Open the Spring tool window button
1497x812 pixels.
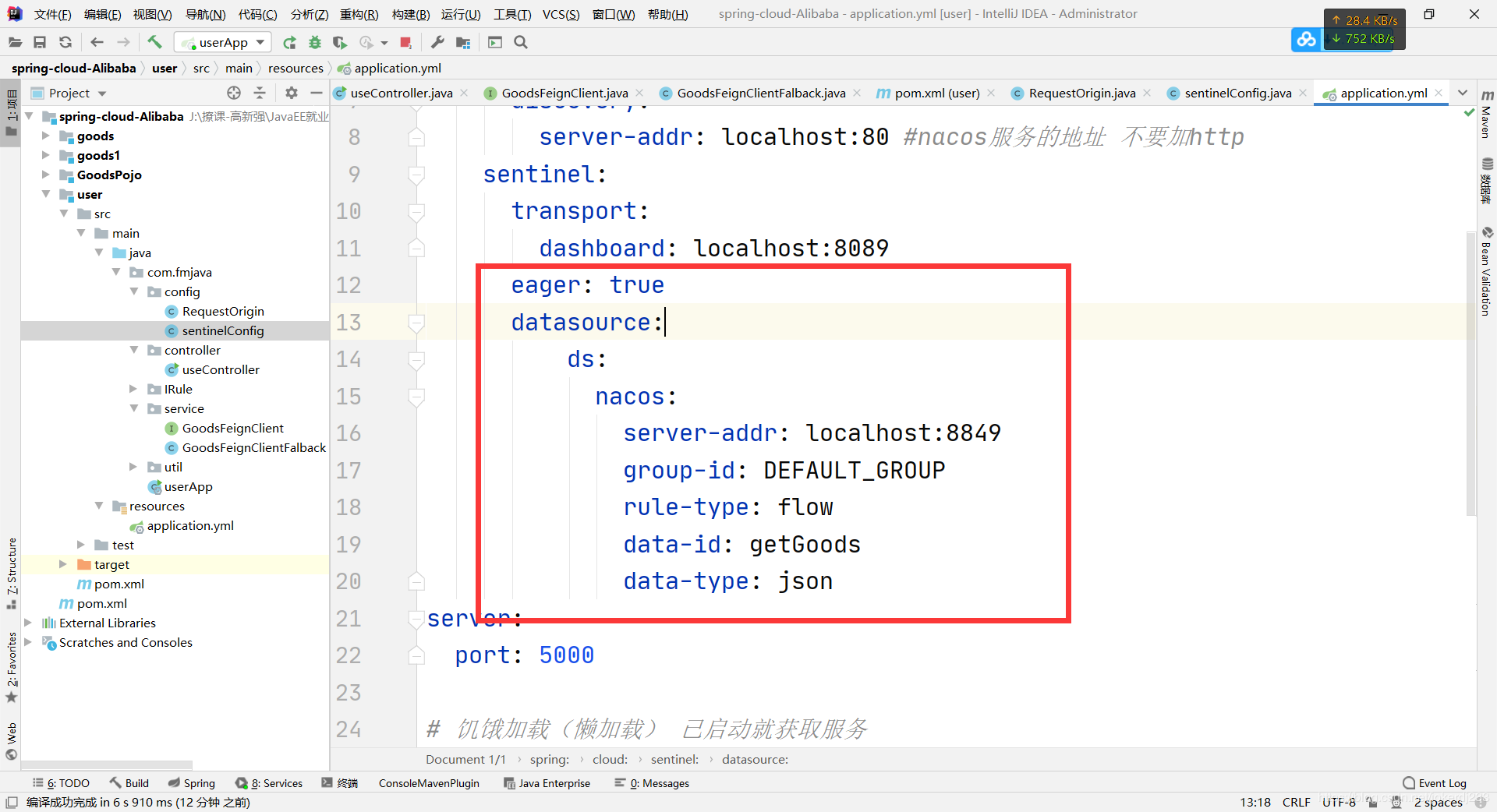tap(192, 783)
